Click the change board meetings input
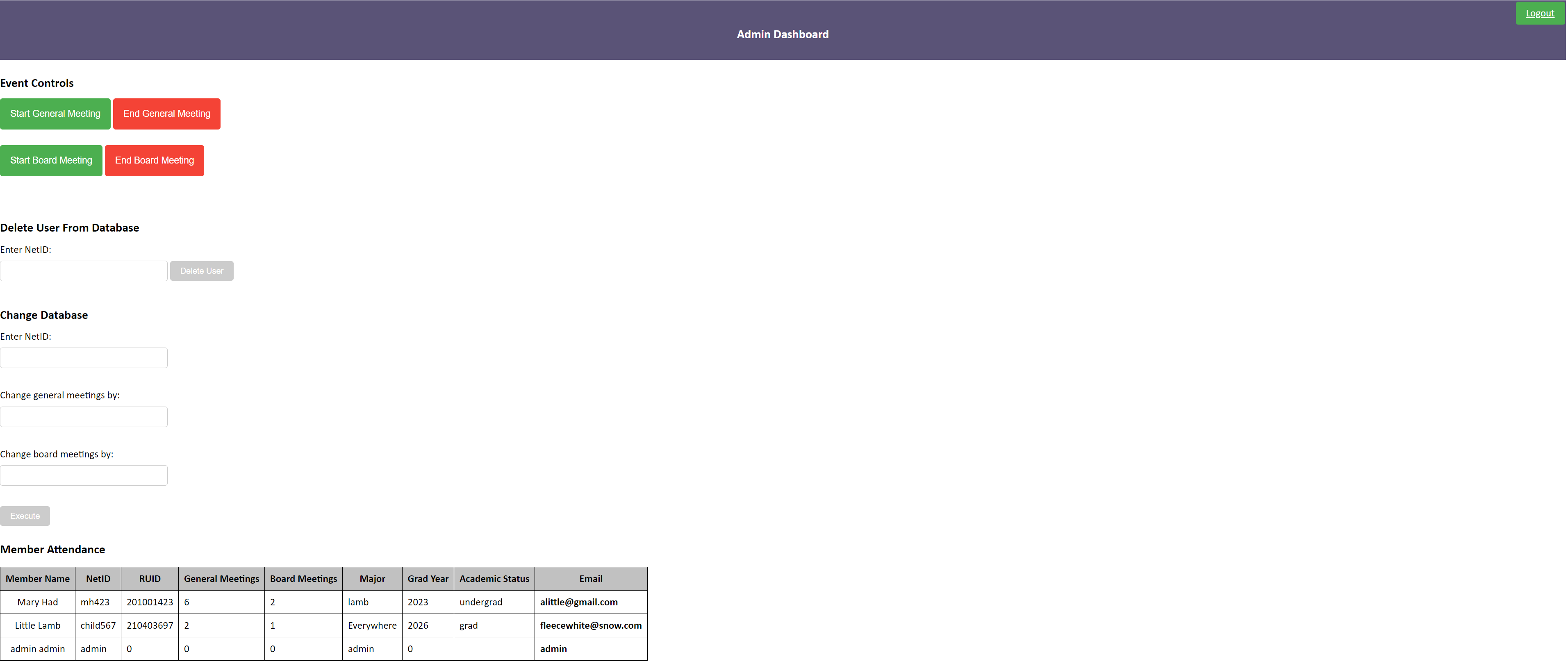Screen dimensions: 1568x666 point(84,475)
